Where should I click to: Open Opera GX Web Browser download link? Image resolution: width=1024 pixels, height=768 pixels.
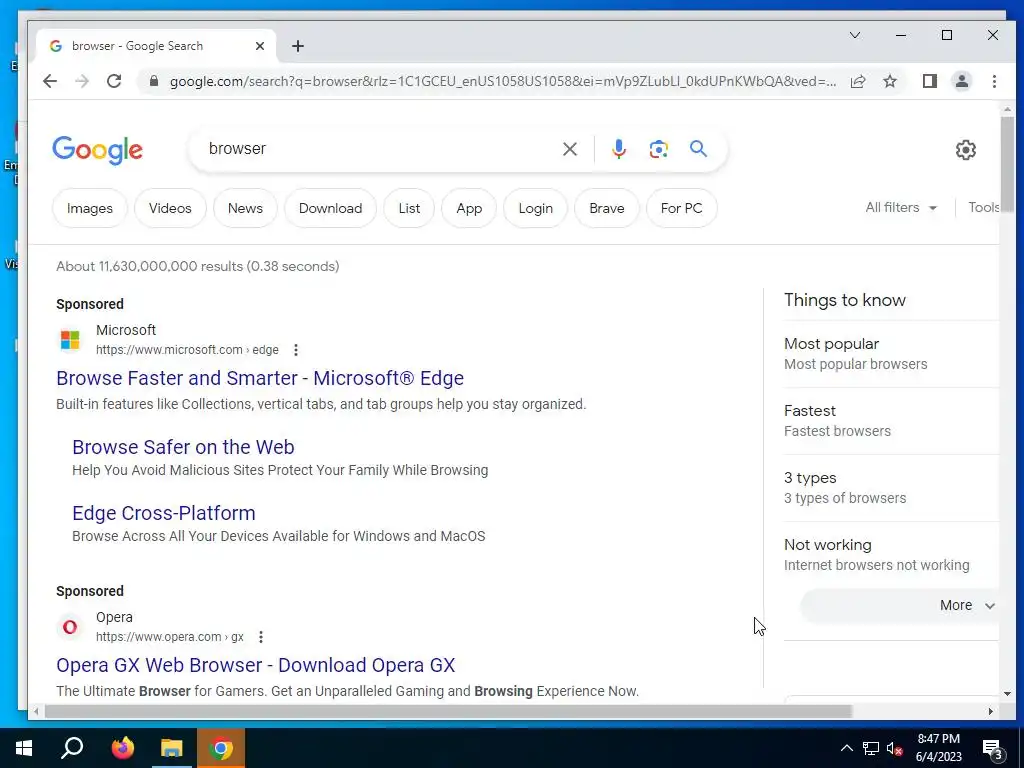point(255,665)
